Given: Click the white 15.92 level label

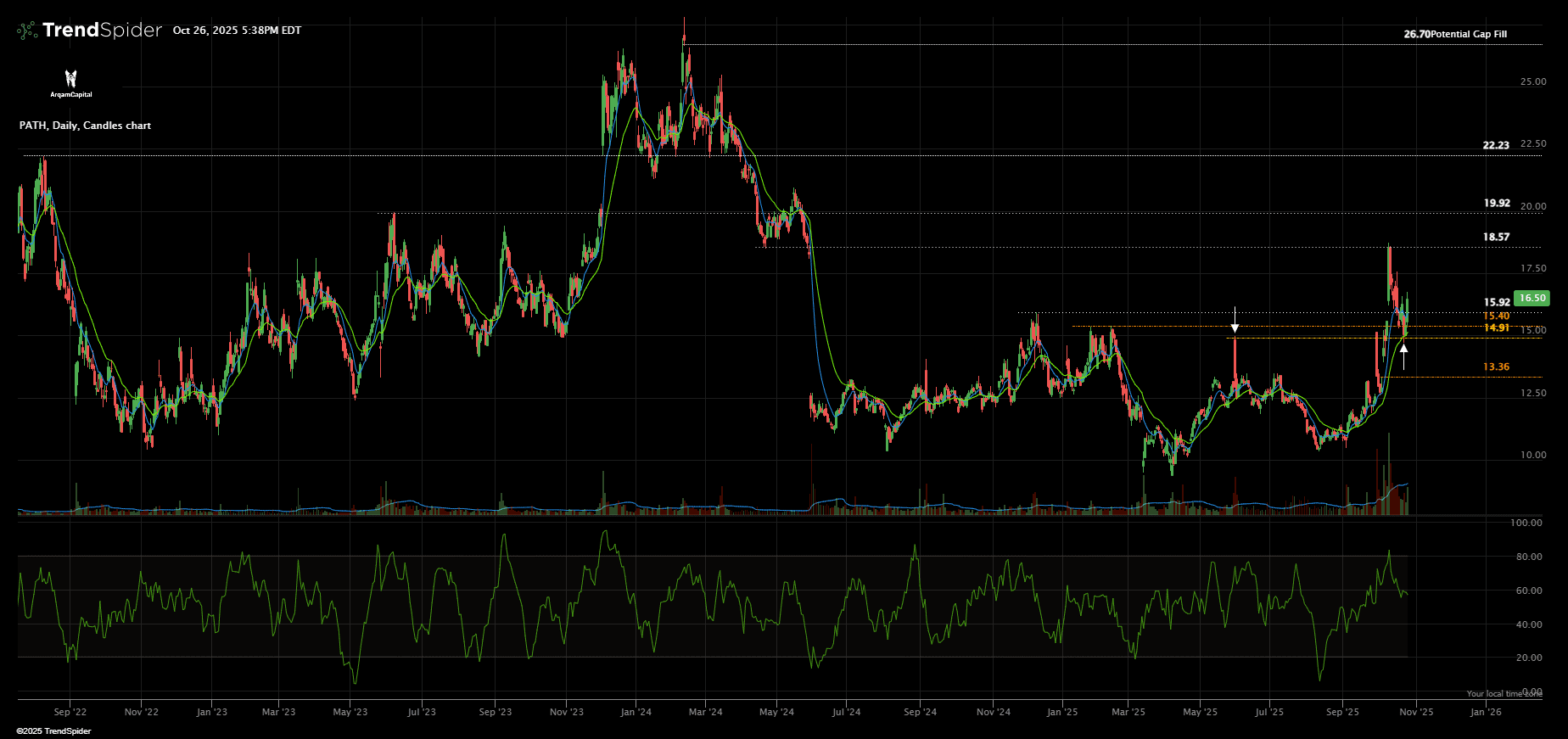Looking at the screenshot, I should tap(1497, 302).
